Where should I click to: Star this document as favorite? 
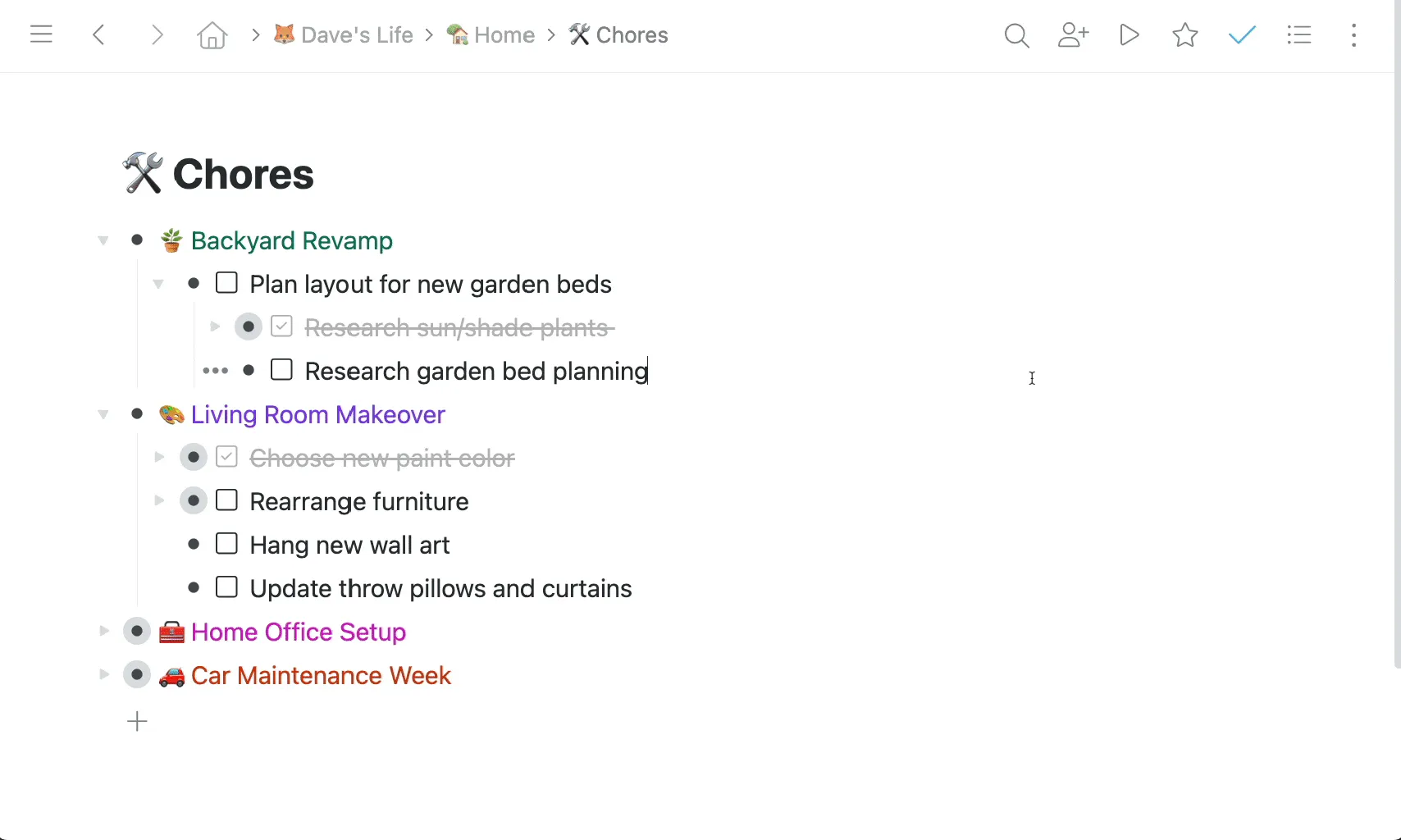[1185, 34]
